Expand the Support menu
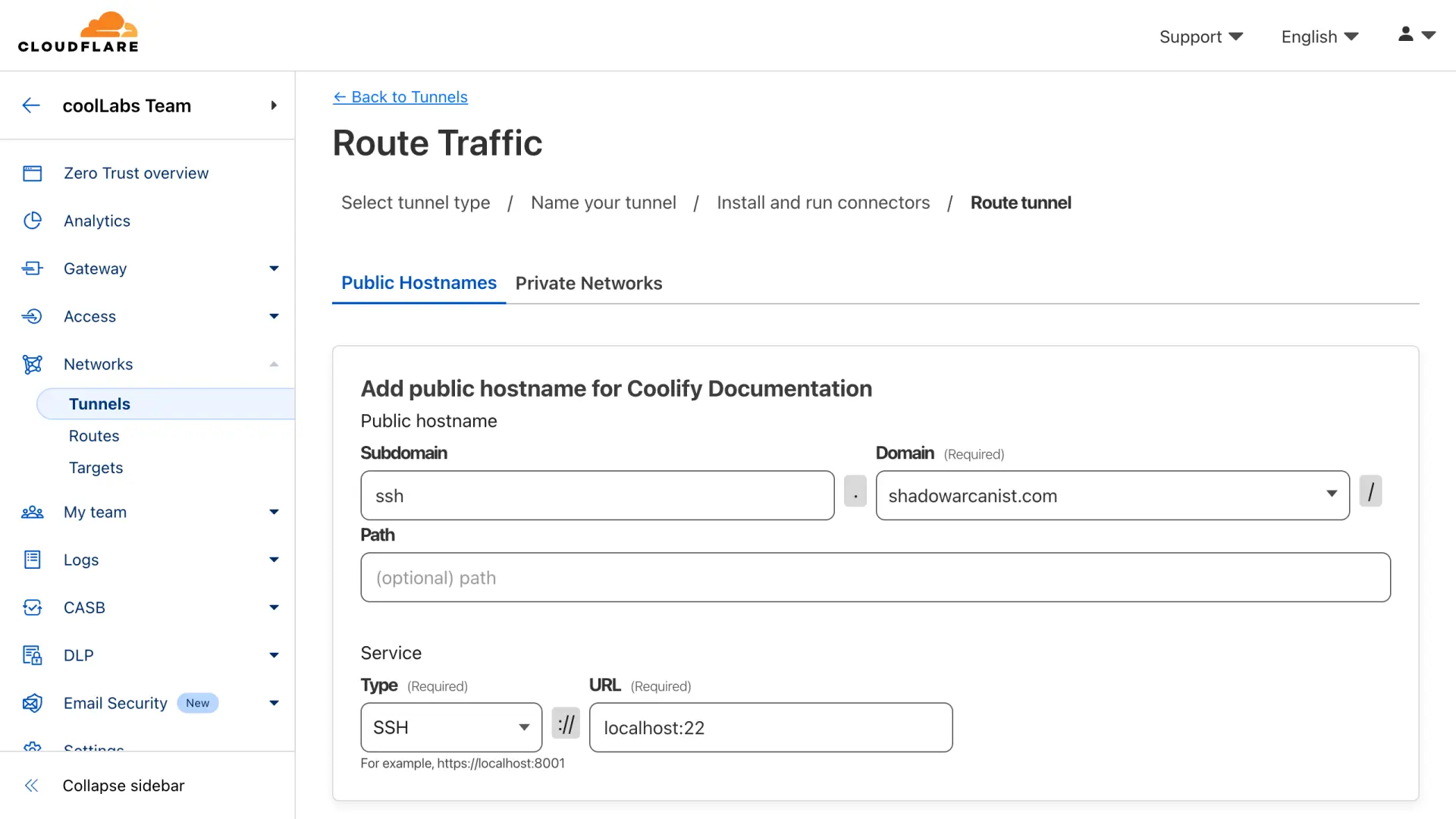 tap(1200, 36)
